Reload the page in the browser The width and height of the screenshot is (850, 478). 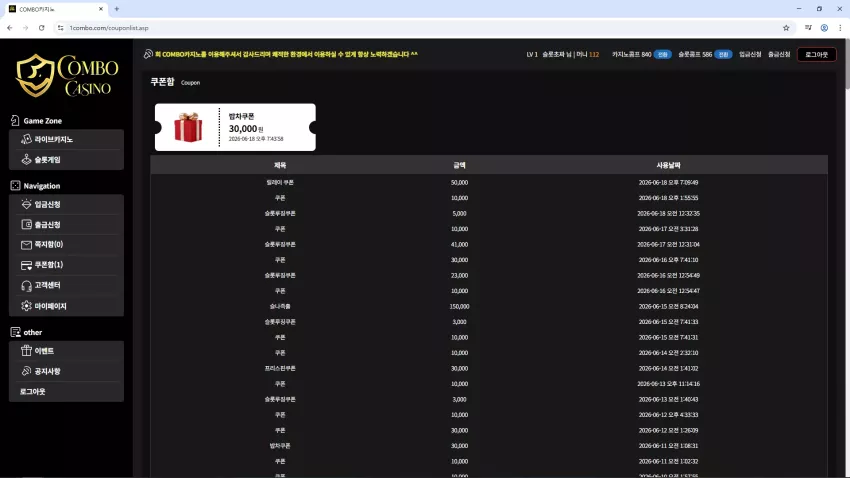click(x=41, y=28)
